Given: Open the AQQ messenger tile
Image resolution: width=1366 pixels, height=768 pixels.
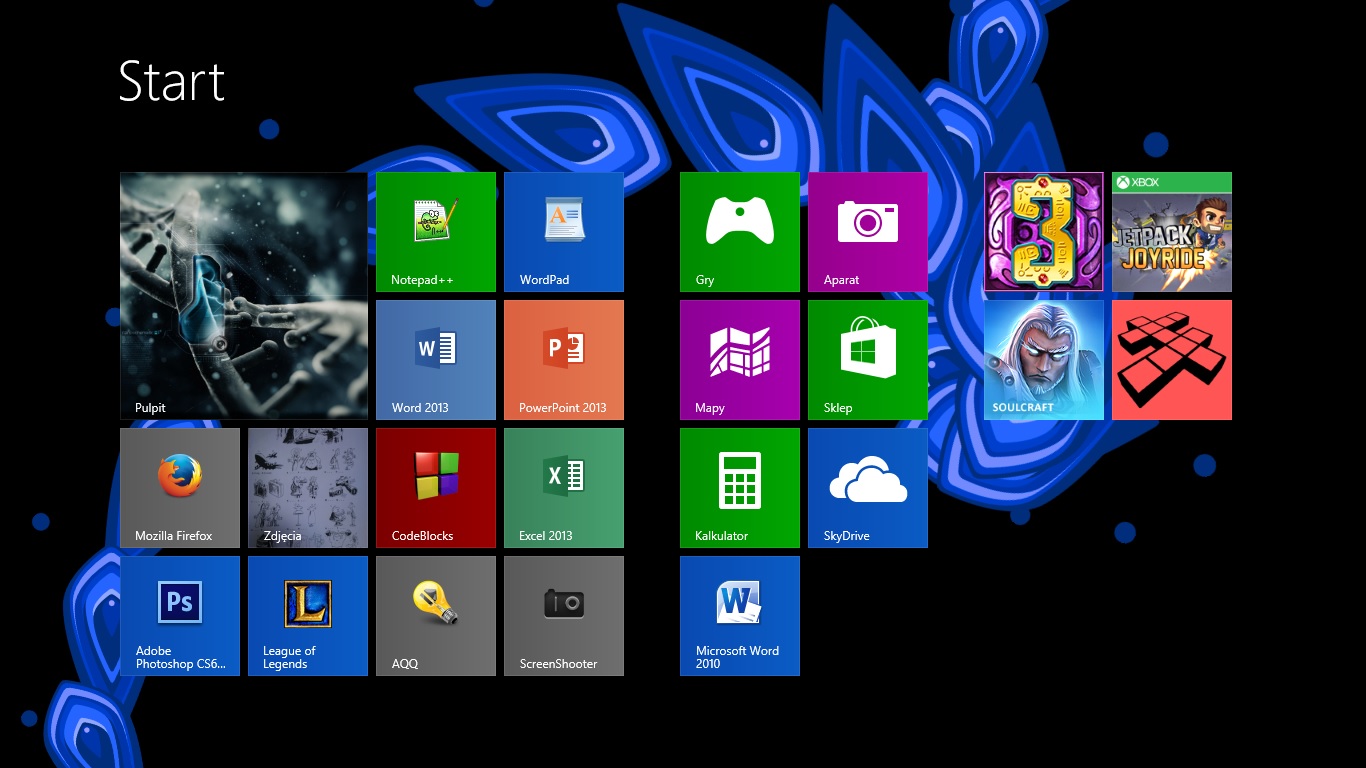Looking at the screenshot, I should point(436,616).
